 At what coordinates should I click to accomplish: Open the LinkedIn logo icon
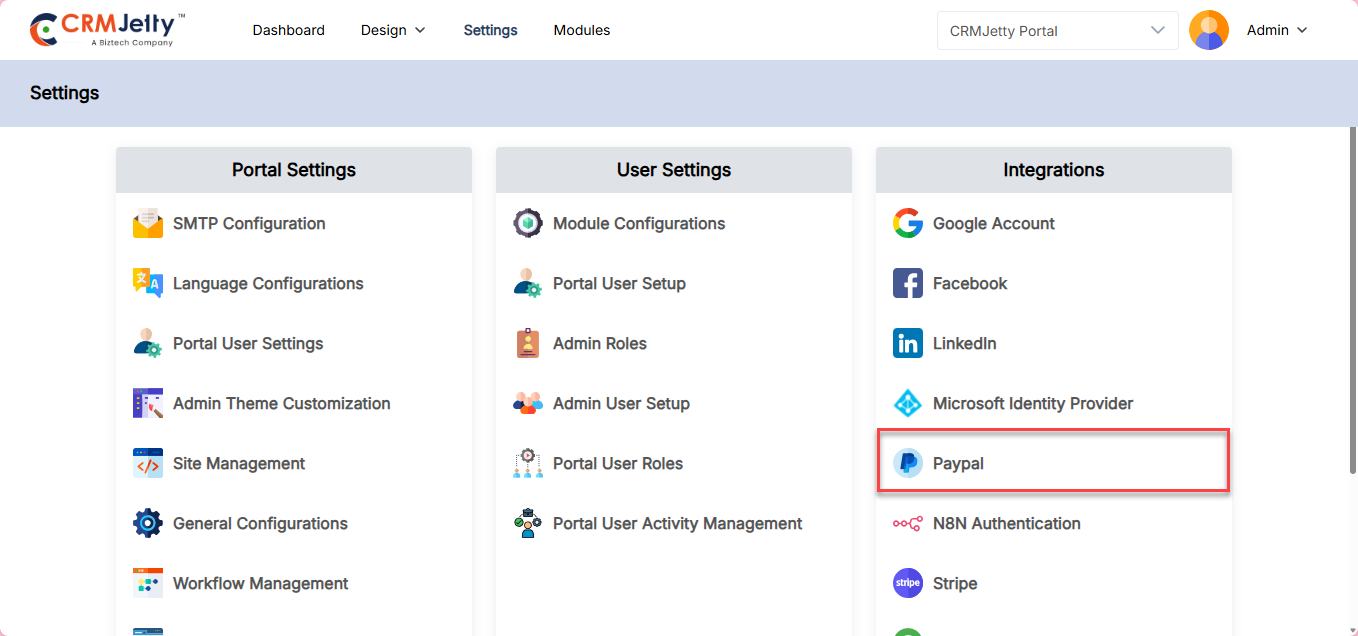click(x=908, y=344)
